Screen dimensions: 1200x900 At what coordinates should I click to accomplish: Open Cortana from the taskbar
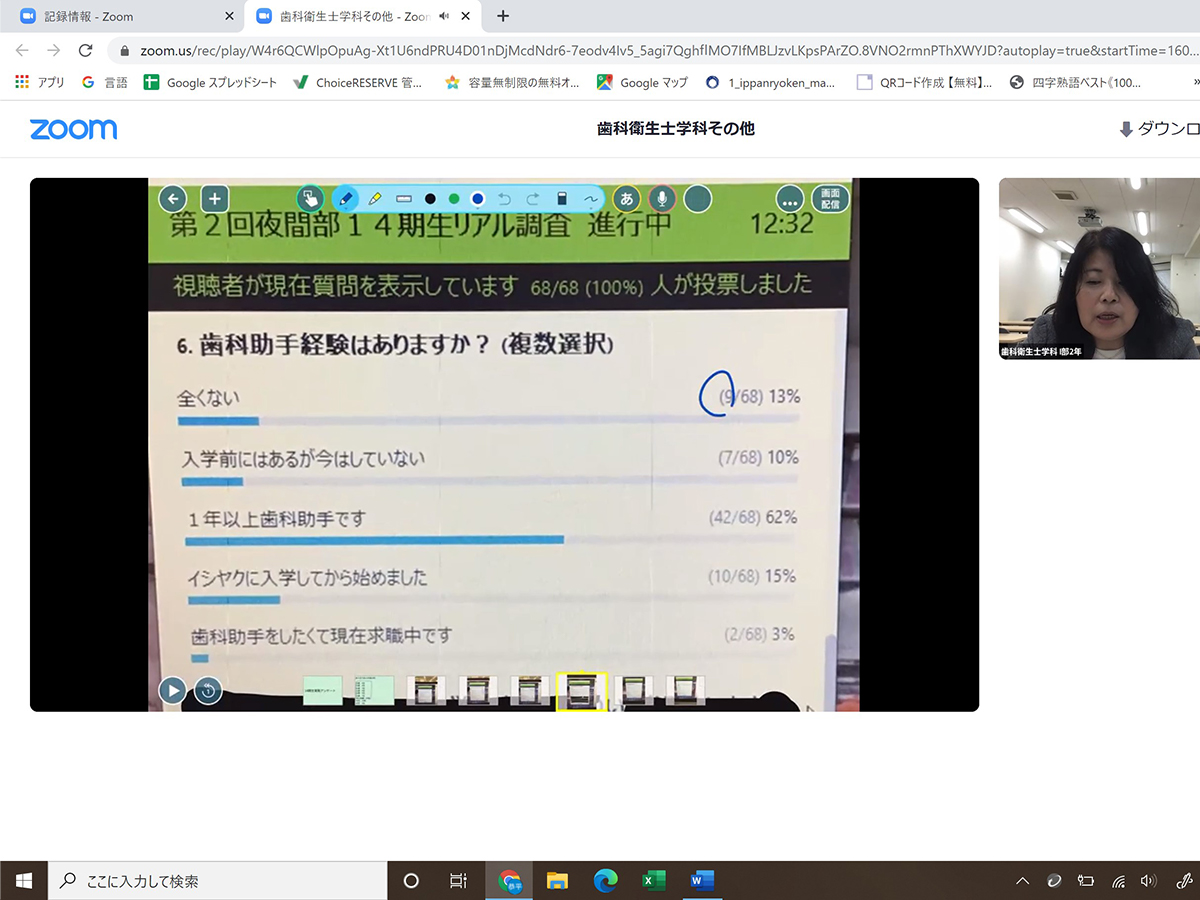pos(411,881)
